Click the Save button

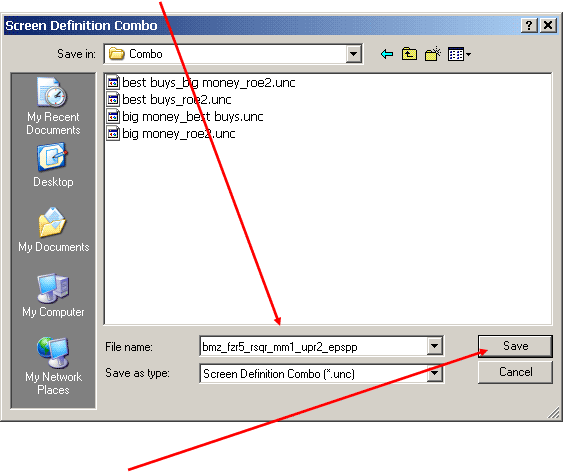(x=515, y=346)
